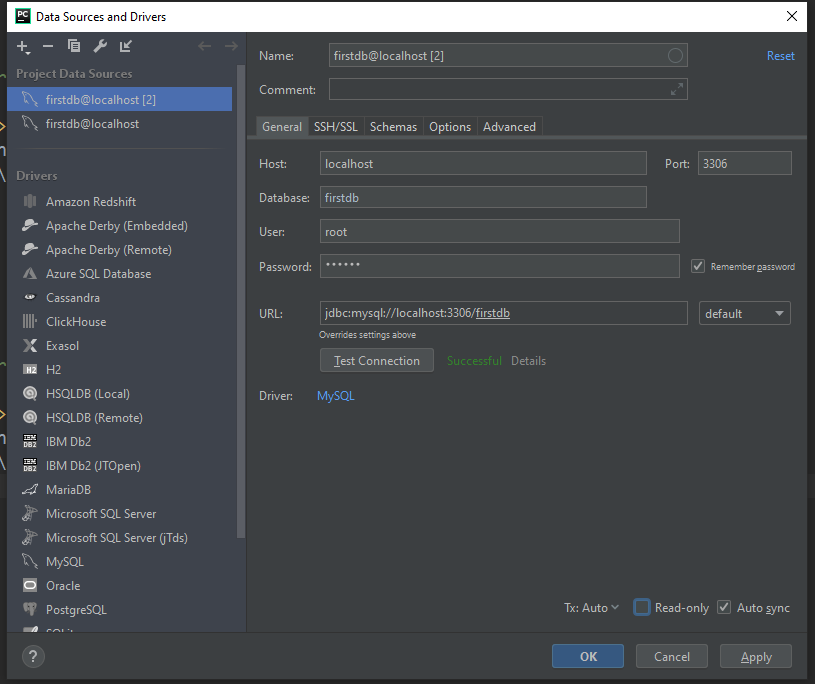The width and height of the screenshot is (815, 684).
Task: Switch to the General tab
Action: click(x=282, y=126)
